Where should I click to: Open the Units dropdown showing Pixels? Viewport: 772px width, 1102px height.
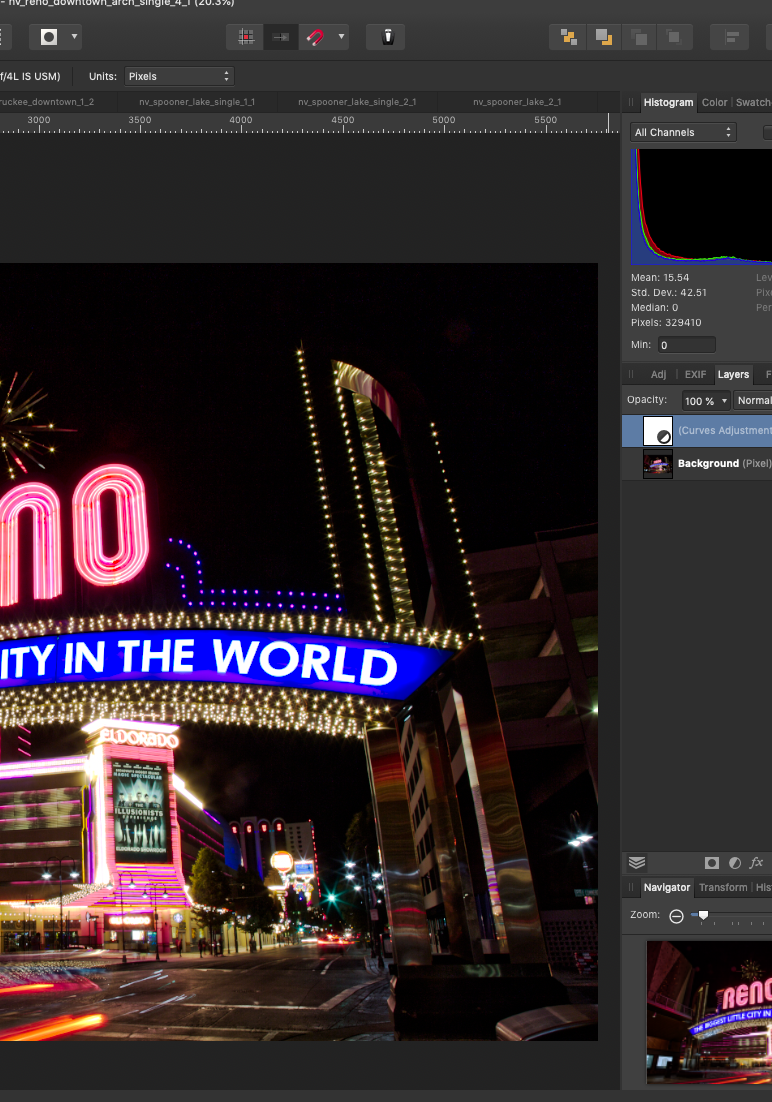point(179,76)
